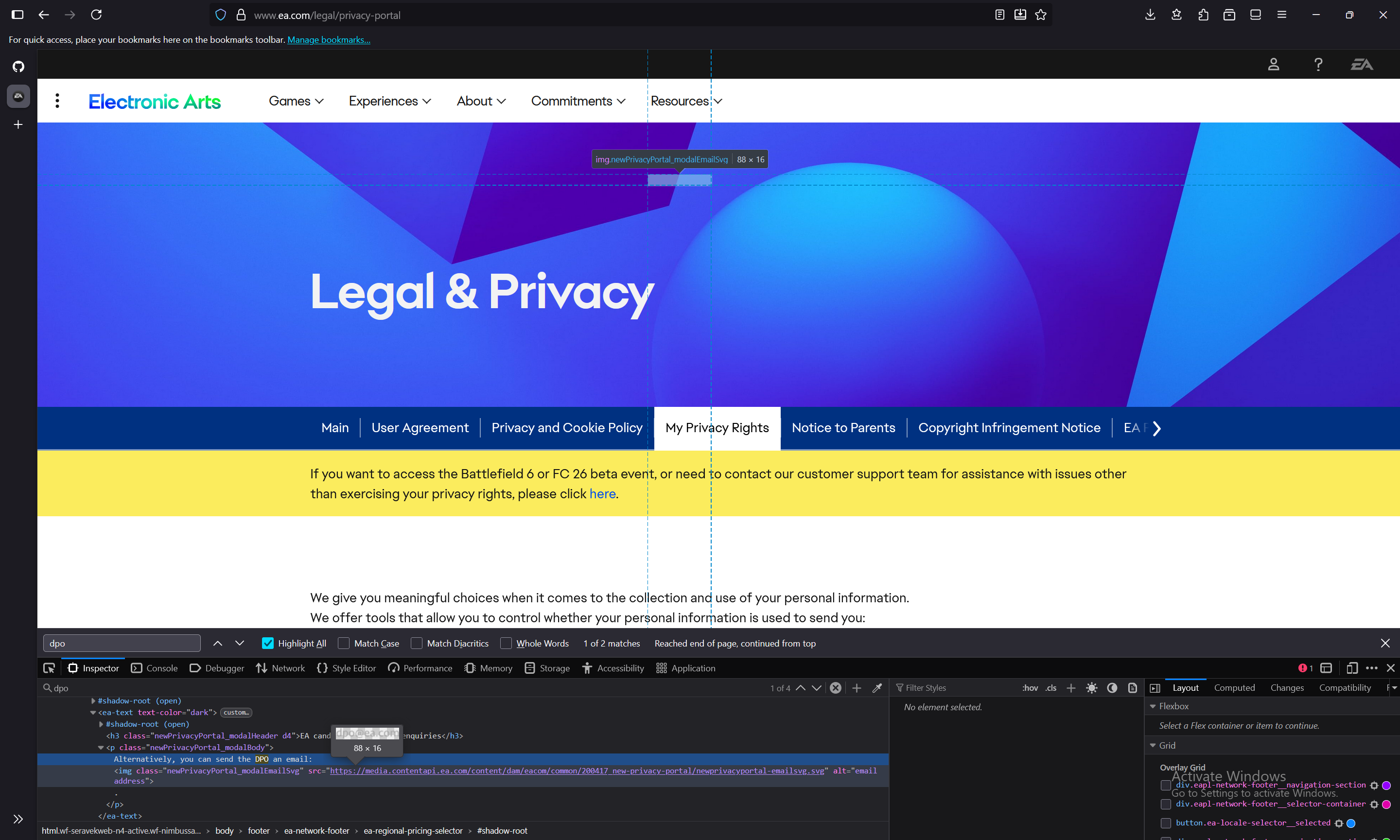Toggle the split console view icon
Image resolution: width=1400 pixels, height=840 pixels.
pos(1325,668)
